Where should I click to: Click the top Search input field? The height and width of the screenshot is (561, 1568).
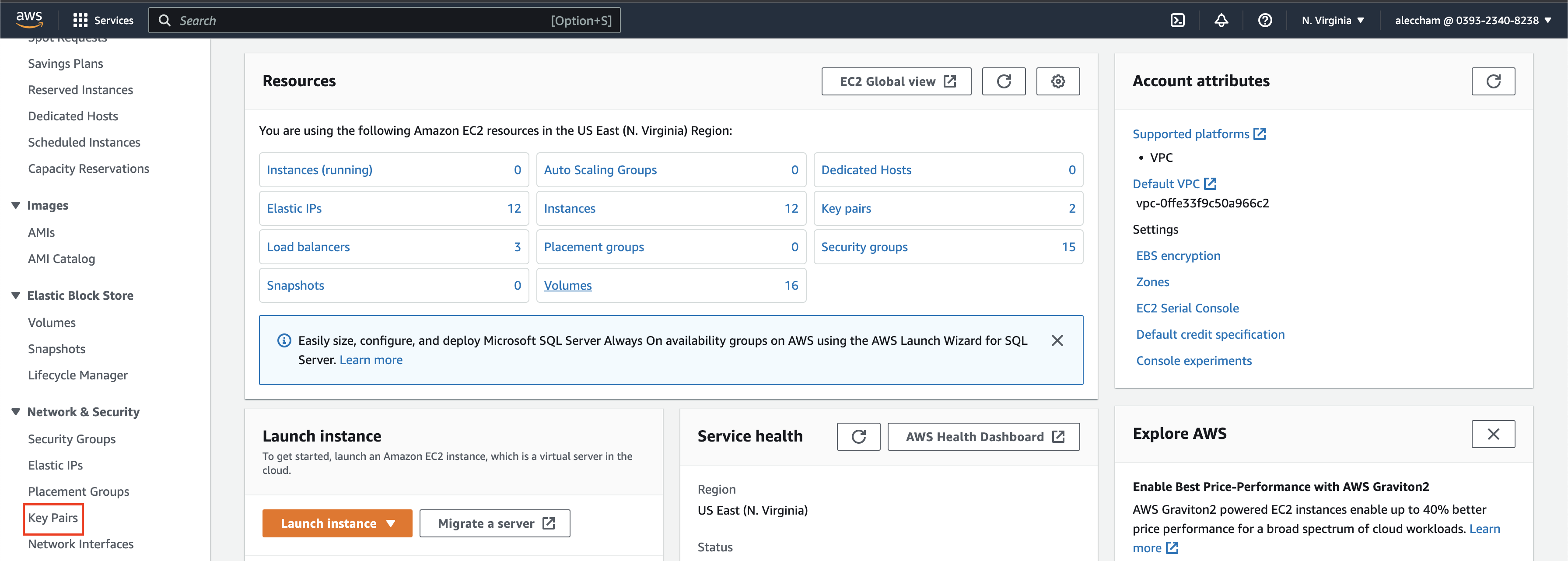[x=384, y=21]
